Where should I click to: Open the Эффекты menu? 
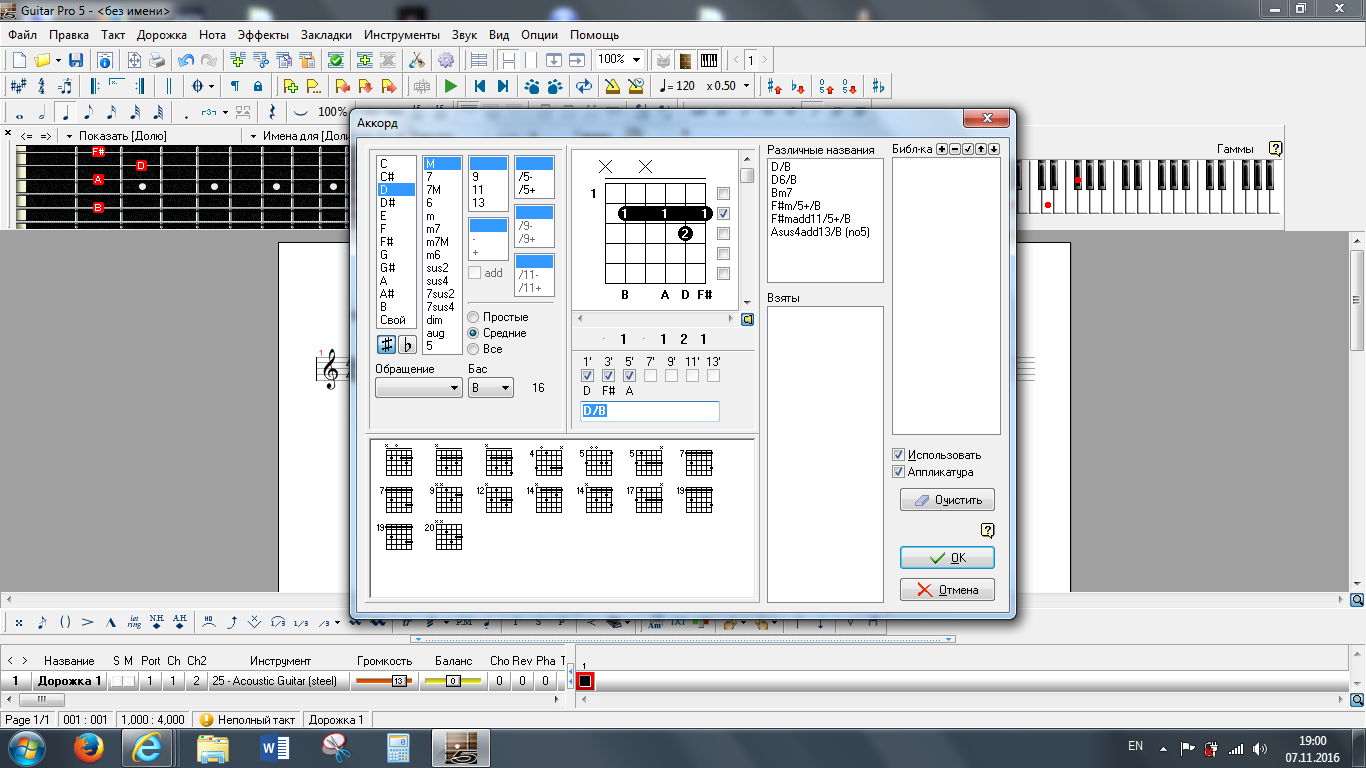tap(263, 35)
